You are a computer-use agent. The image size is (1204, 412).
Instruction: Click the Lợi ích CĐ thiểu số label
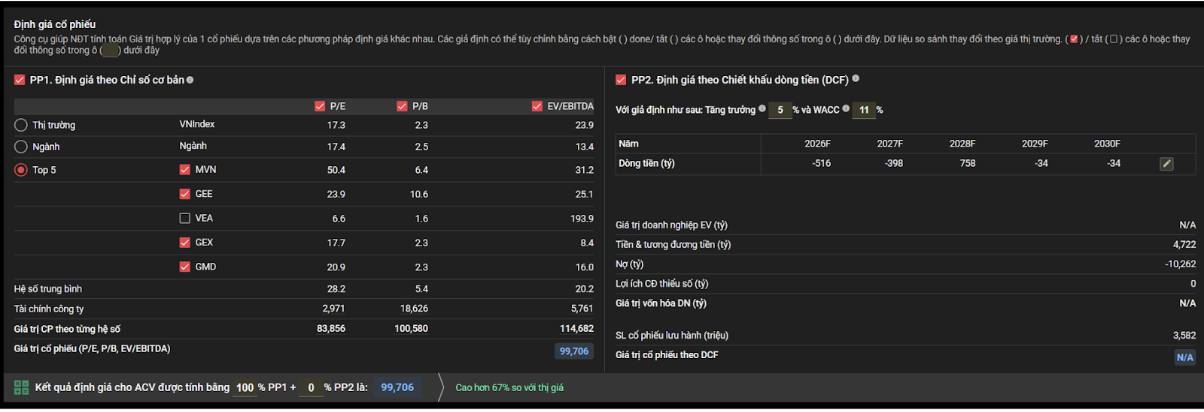click(662, 283)
